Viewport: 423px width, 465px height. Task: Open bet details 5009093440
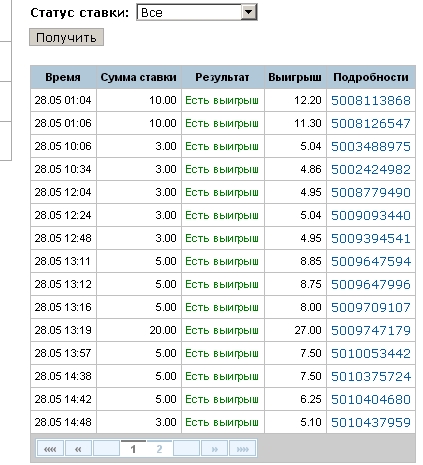coord(371,215)
